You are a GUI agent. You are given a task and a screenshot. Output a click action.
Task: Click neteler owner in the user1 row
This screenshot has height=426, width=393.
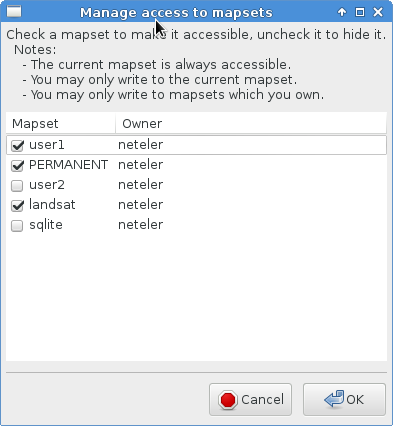[140, 145]
